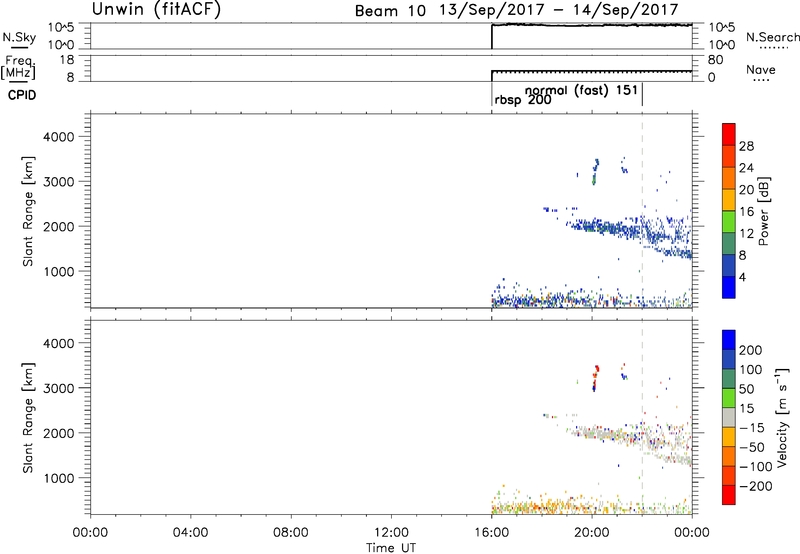Click the 100 label on Velocity colorbar
Screen dimensions: 800x554
(x=751, y=370)
